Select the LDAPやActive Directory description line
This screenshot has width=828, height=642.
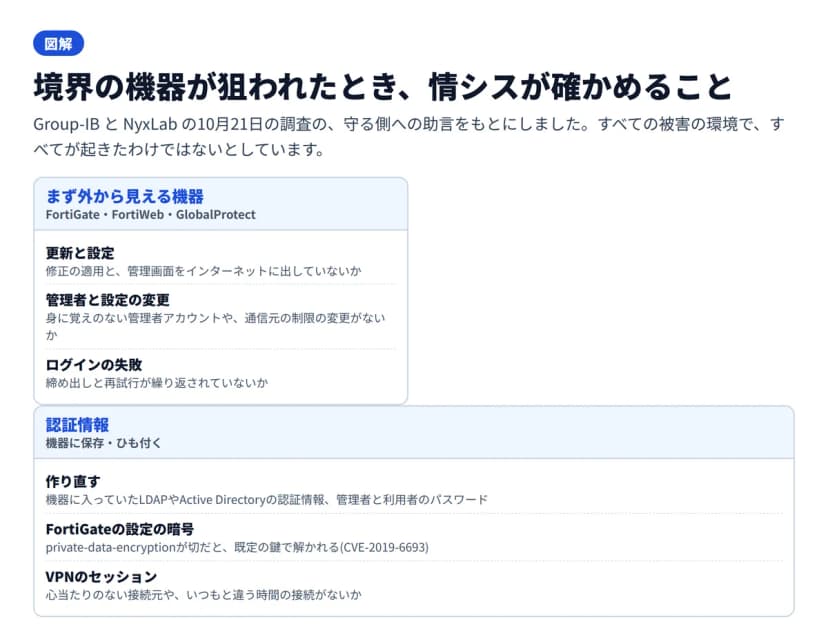coord(267,499)
